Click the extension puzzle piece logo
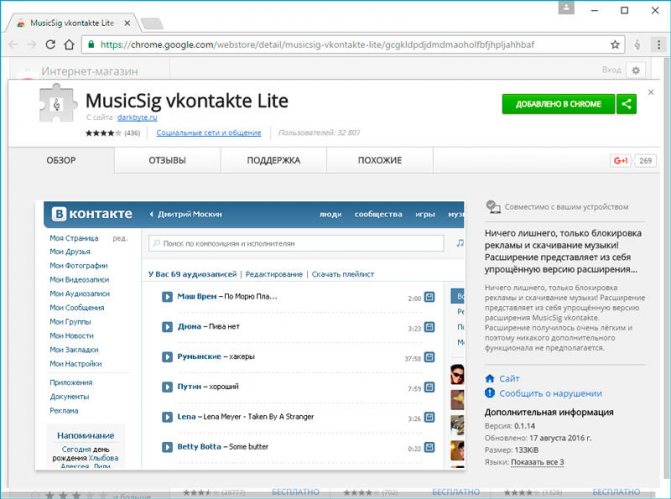 pyautogui.click(x=57, y=103)
